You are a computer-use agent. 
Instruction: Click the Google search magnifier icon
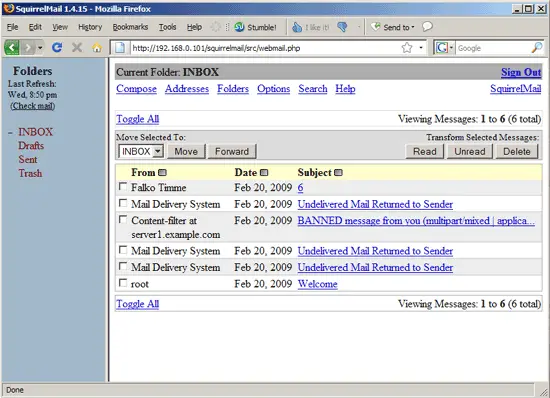click(x=537, y=48)
